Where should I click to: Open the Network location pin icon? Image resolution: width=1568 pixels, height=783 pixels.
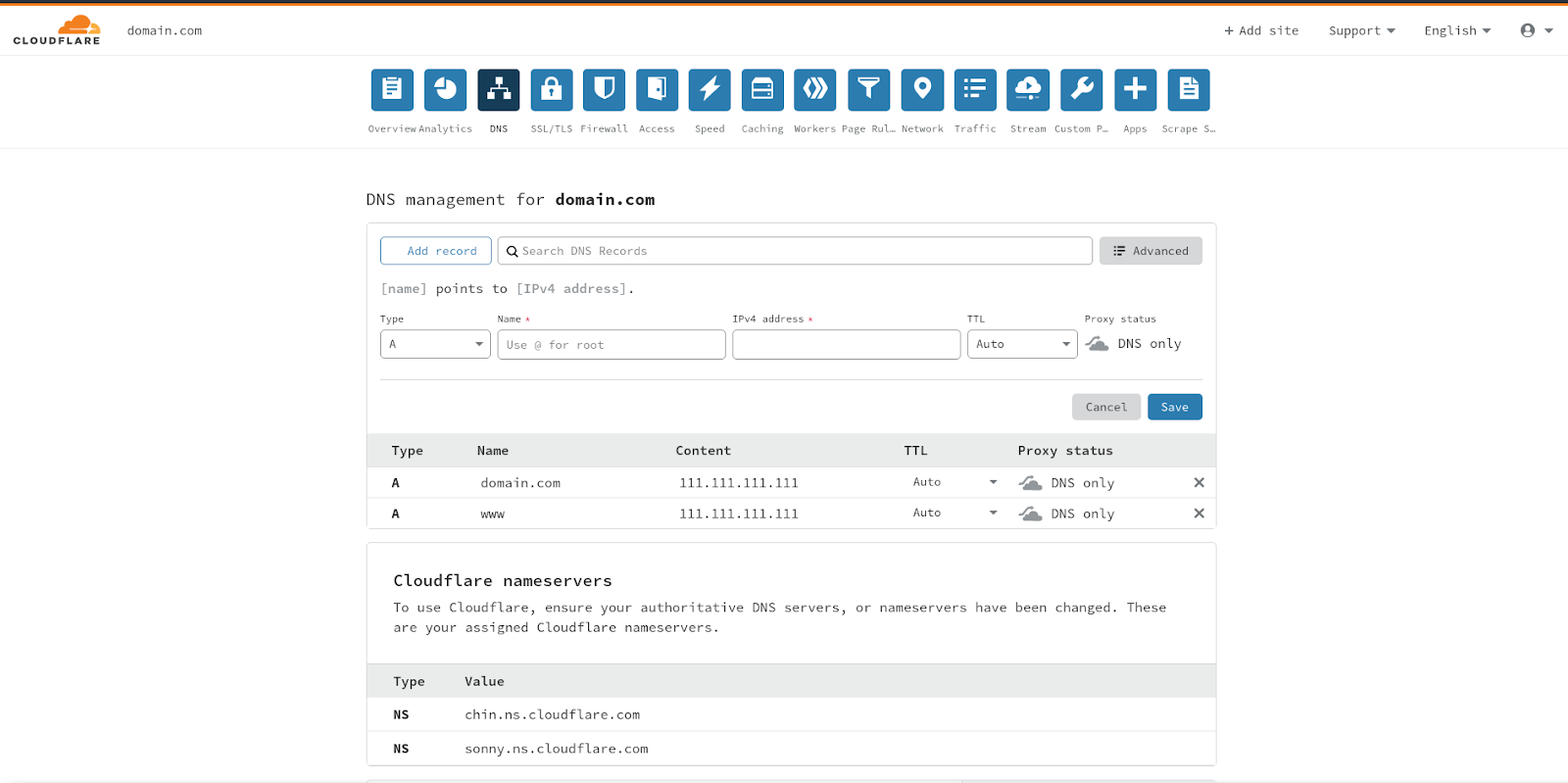point(922,90)
